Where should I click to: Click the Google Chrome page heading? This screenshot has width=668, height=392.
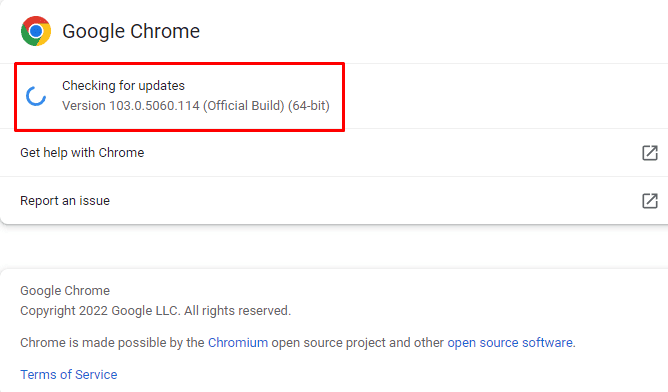pyautogui.click(x=131, y=31)
